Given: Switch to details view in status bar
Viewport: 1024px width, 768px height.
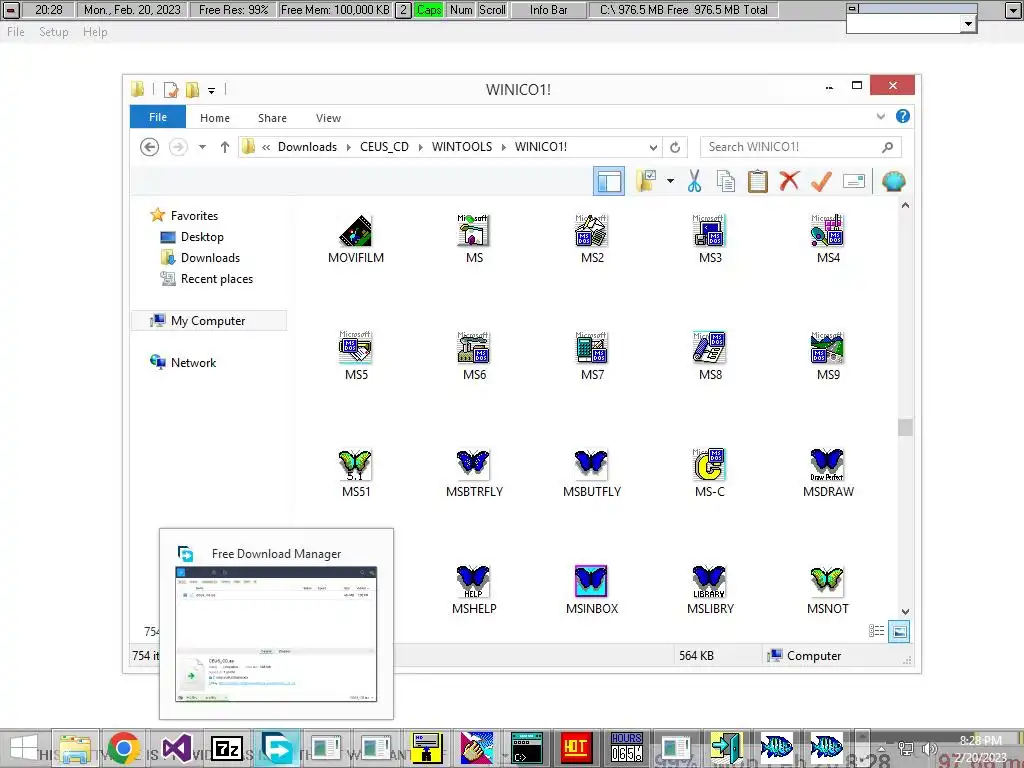Looking at the screenshot, I should pos(876,631).
